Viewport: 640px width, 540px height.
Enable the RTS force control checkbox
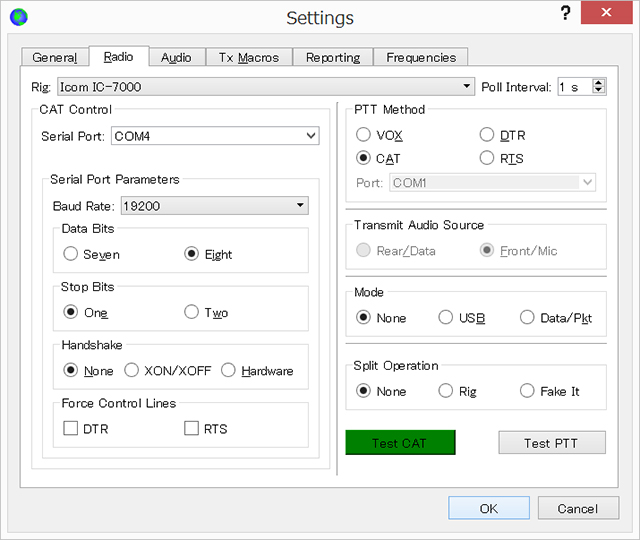[191, 429]
